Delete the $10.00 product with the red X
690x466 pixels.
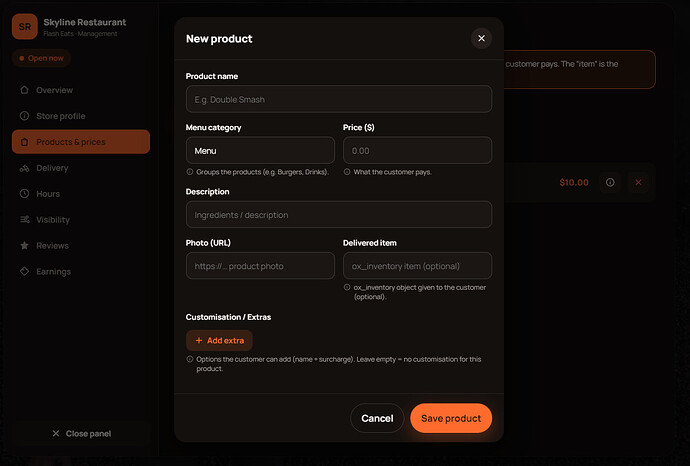click(x=638, y=182)
